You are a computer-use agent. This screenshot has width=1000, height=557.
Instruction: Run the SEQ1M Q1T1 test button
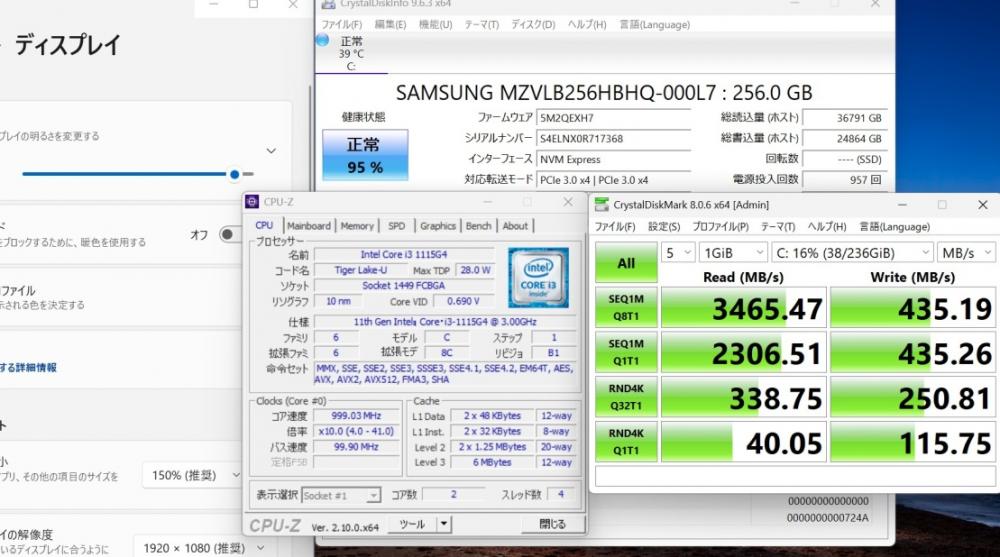pyautogui.click(x=626, y=352)
